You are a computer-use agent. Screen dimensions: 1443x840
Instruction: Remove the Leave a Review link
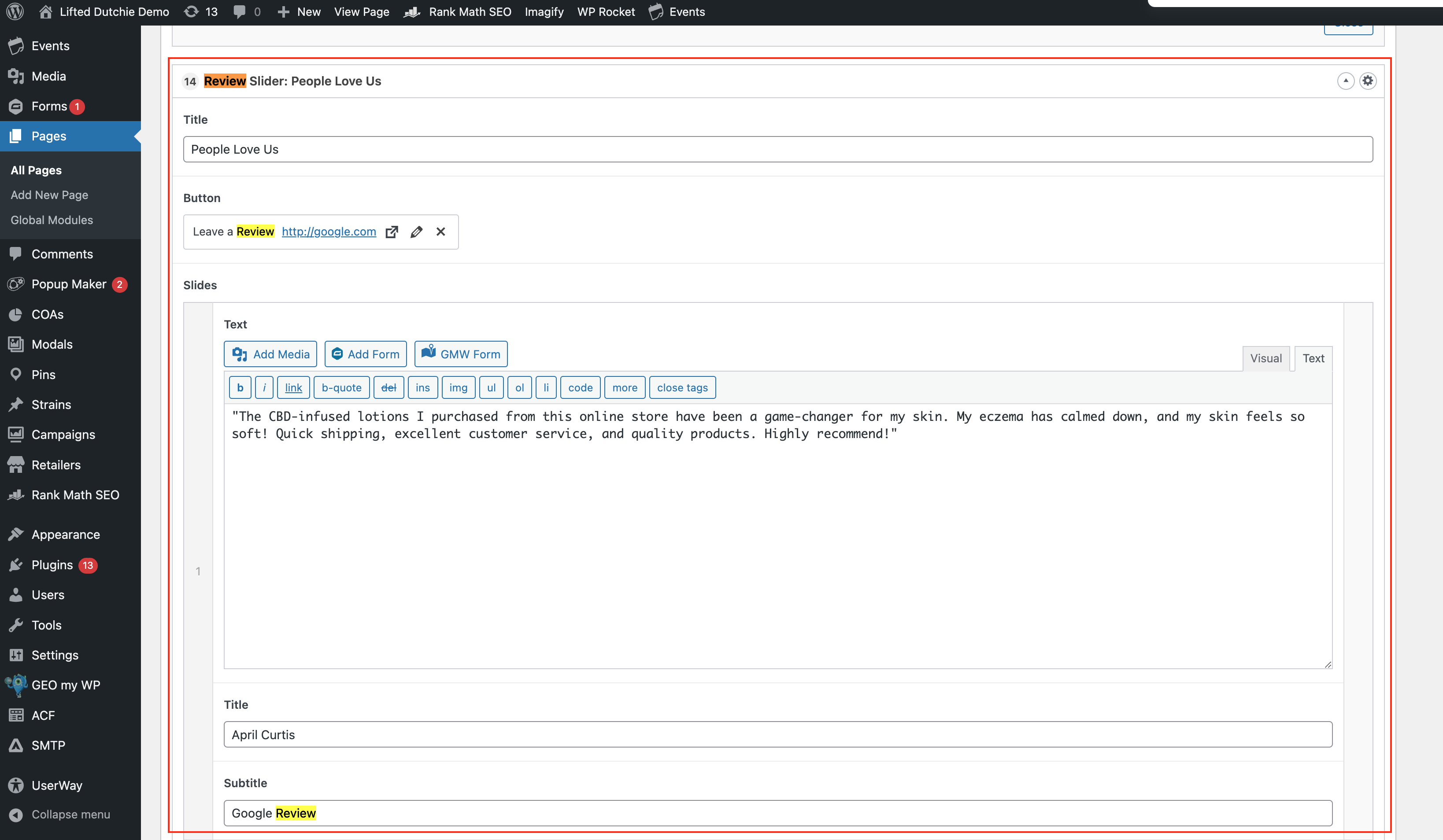[x=440, y=232]
